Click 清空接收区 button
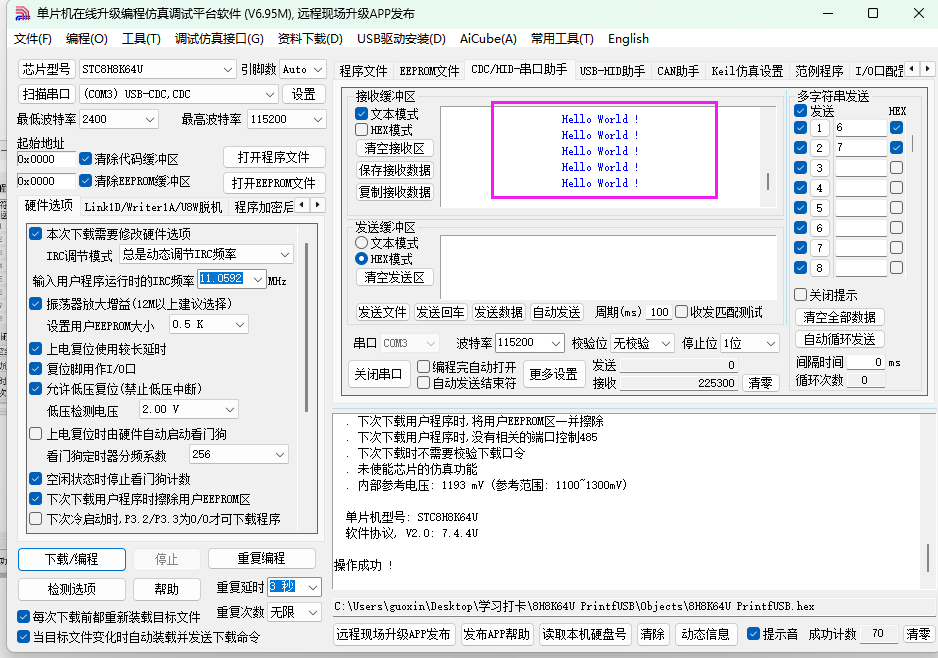 pyautogui.click(x=394, y=148)
